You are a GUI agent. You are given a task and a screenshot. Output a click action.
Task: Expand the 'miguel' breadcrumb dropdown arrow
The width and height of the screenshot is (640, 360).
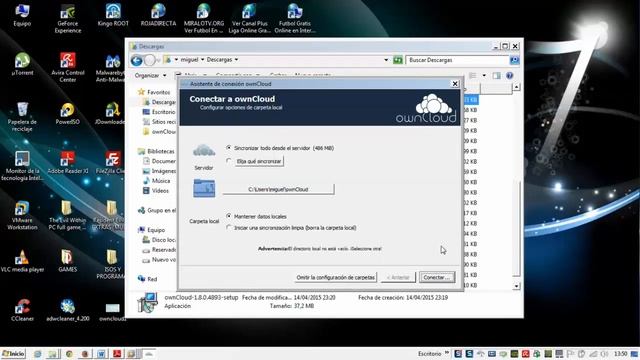tap(202, 60)
